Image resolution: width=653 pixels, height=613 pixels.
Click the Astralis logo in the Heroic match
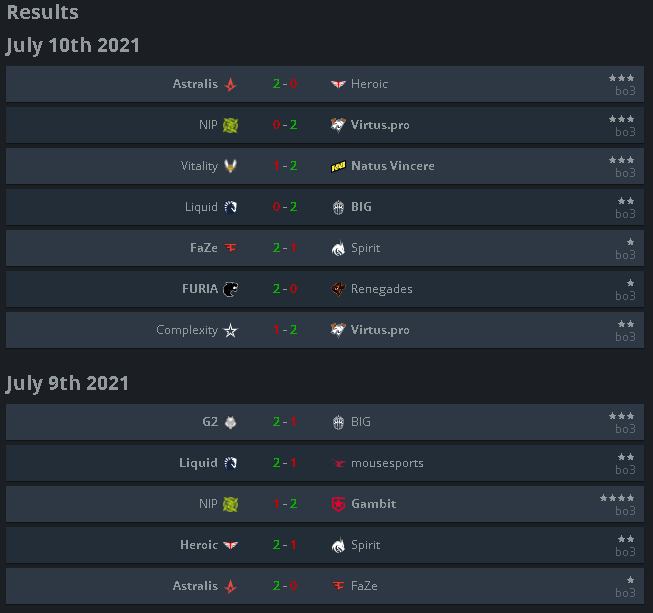pos(230,85)
